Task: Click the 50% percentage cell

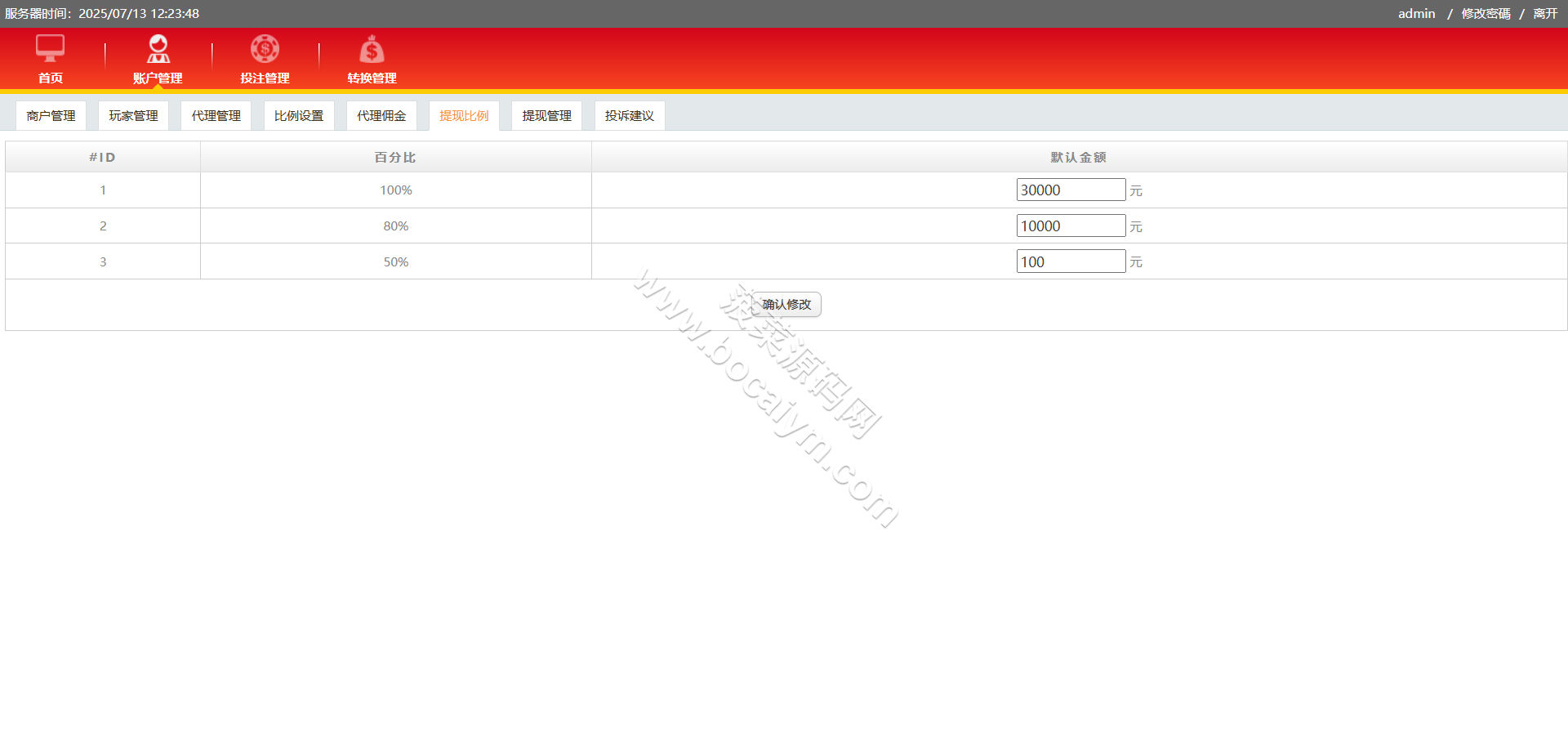Action: (x=396, y=262)
